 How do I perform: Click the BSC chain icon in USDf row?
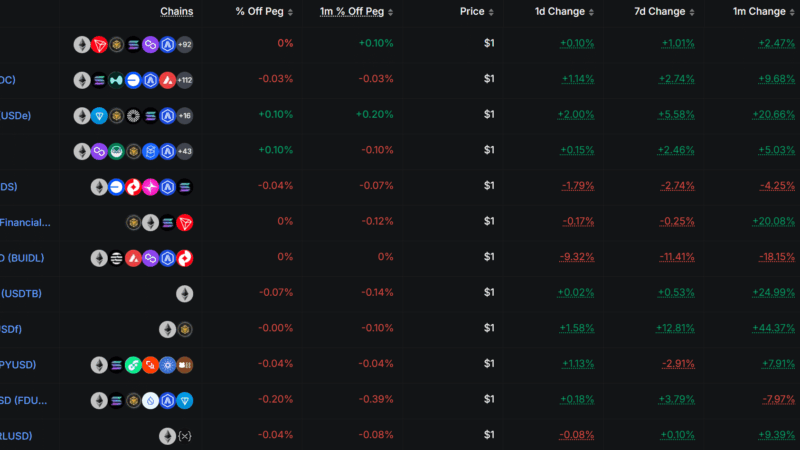(x=185, y=329)
